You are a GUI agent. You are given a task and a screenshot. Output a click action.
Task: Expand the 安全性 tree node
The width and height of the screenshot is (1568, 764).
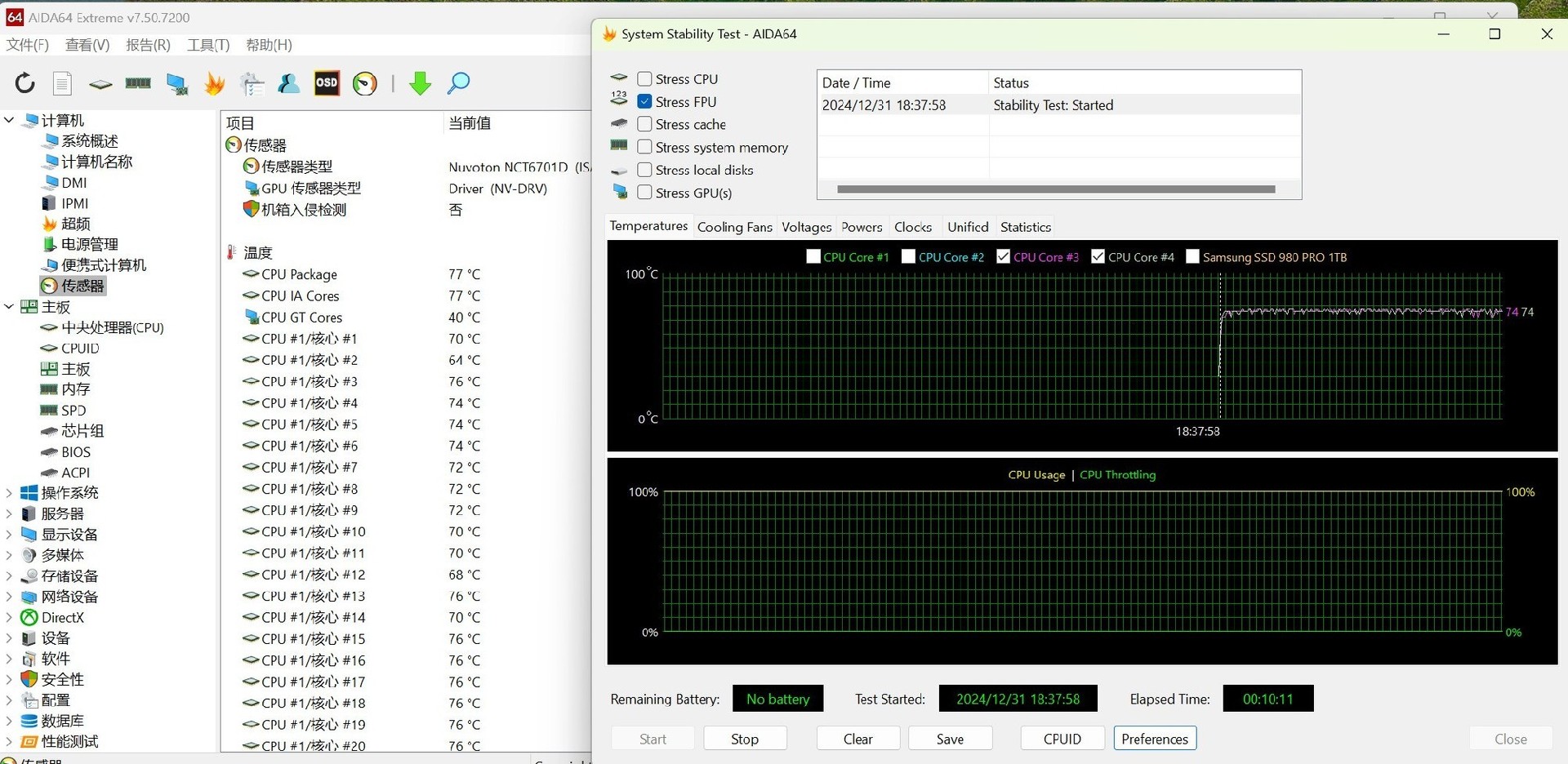[9, 679]
